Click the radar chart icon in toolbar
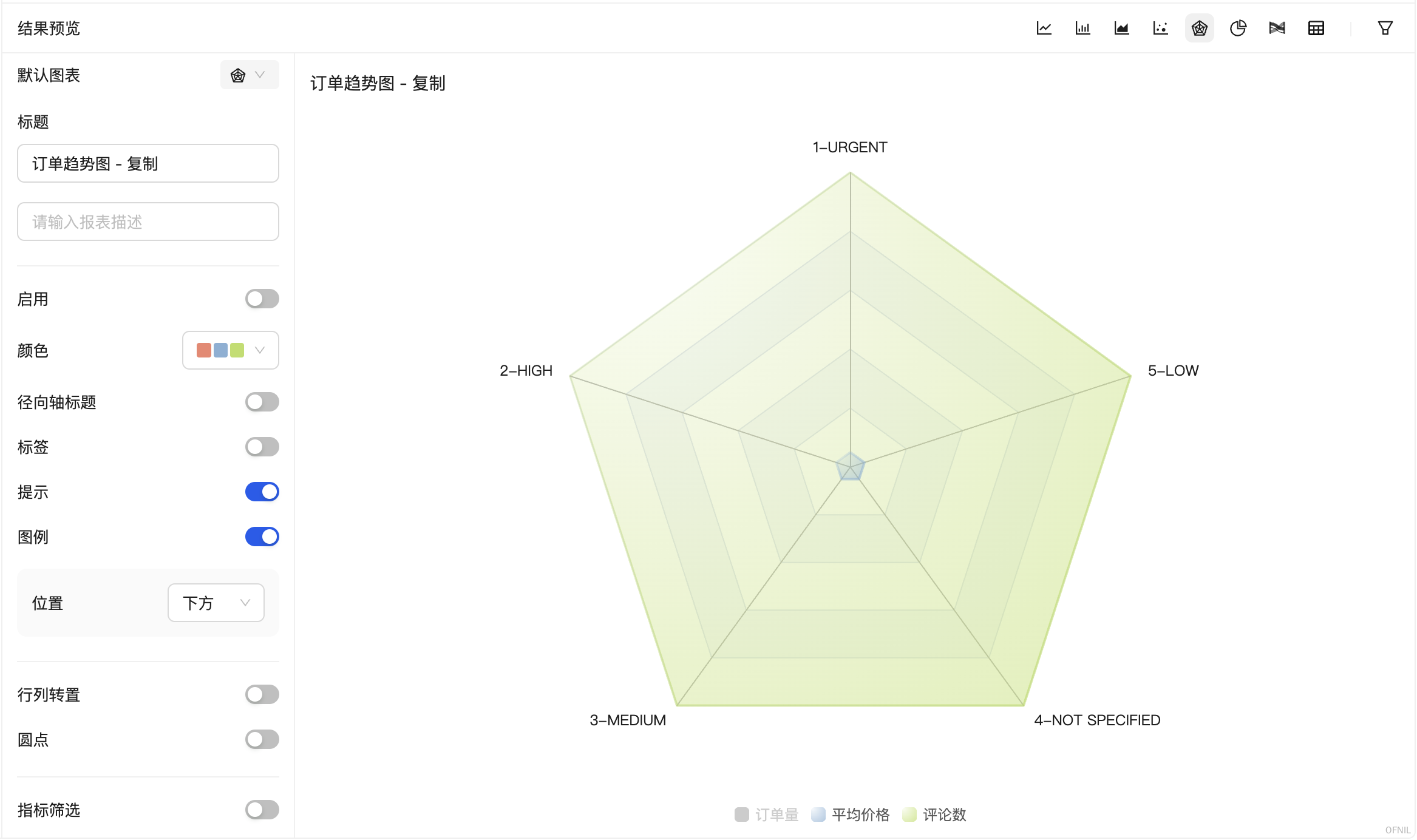Viewport: 1417px width, 840px height. coord(1199,28)
